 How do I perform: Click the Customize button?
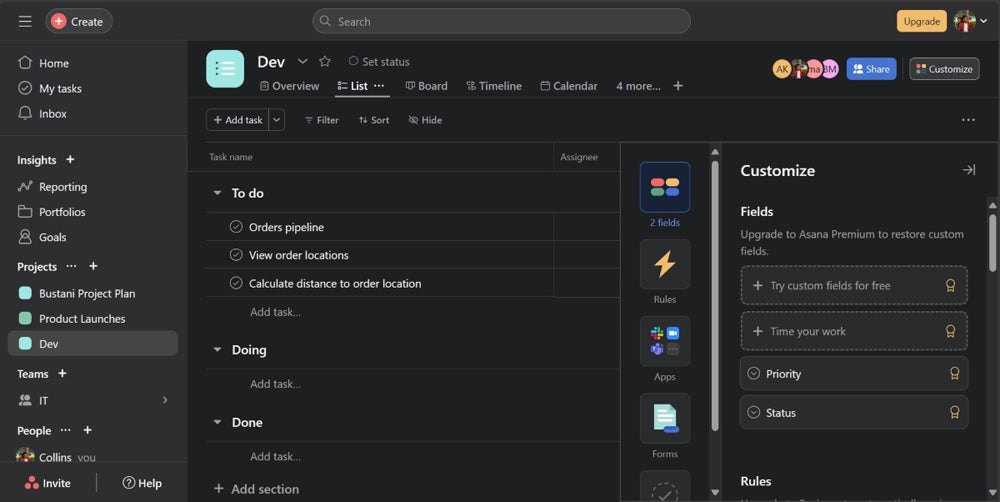[x=944, y=69]
